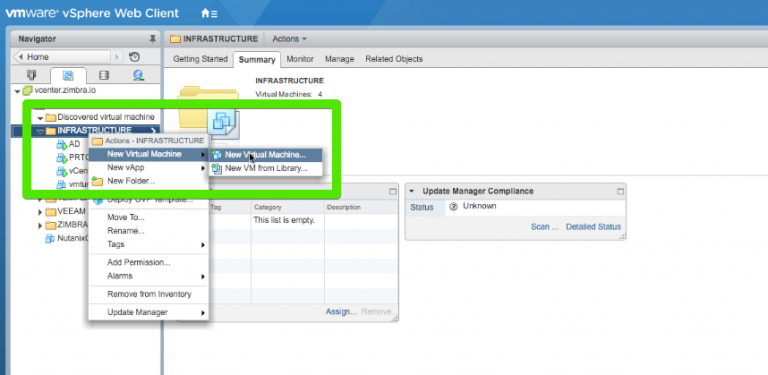Select Remove from Inventory menu item
The height and width of the screenshot is (375, 768).
coord(149,294)
